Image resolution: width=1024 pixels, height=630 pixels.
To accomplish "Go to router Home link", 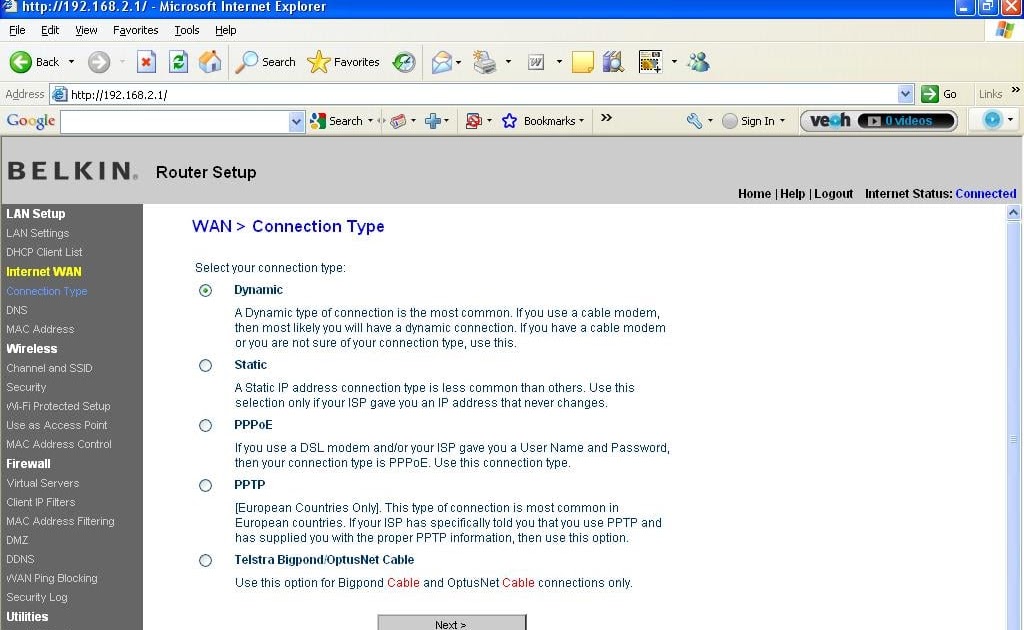I will [754, 194].
